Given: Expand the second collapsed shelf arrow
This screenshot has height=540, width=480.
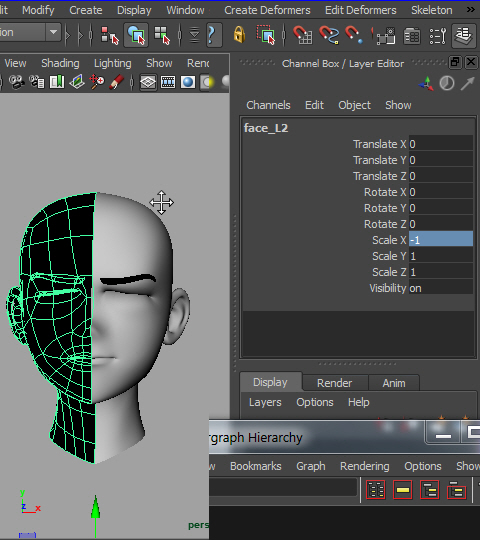Looking at the screenshot, I should [x=81, y=35].
